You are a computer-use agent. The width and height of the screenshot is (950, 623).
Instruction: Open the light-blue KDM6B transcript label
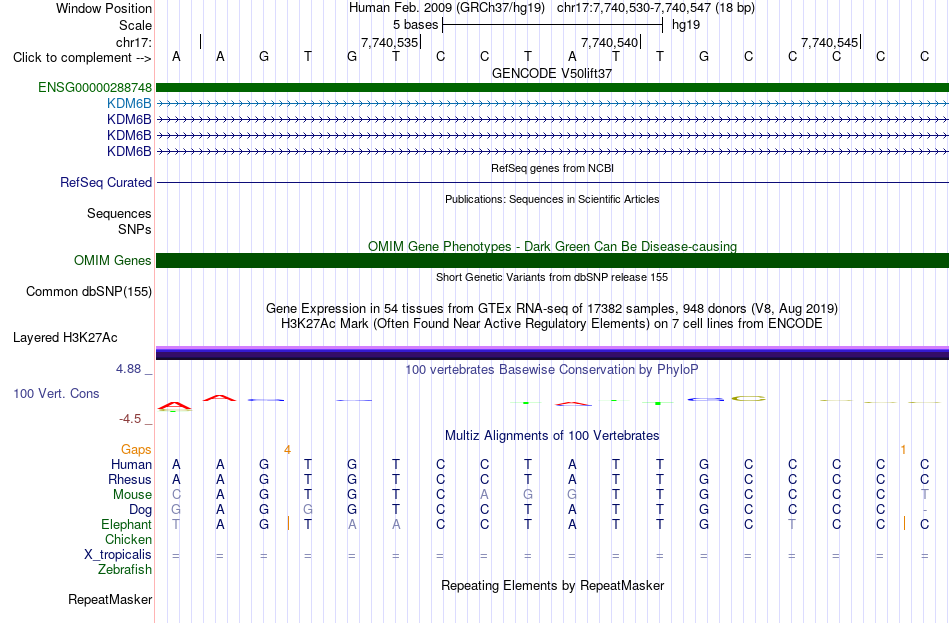click(x=129, y=104)
